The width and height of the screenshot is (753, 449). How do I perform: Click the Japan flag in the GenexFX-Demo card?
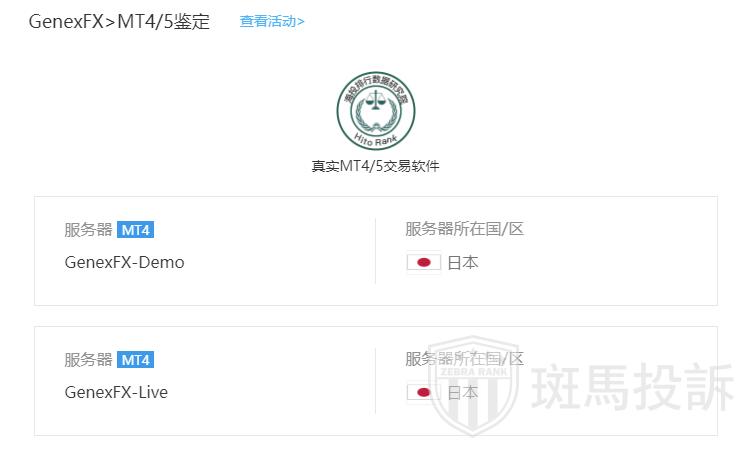[423, 262]
